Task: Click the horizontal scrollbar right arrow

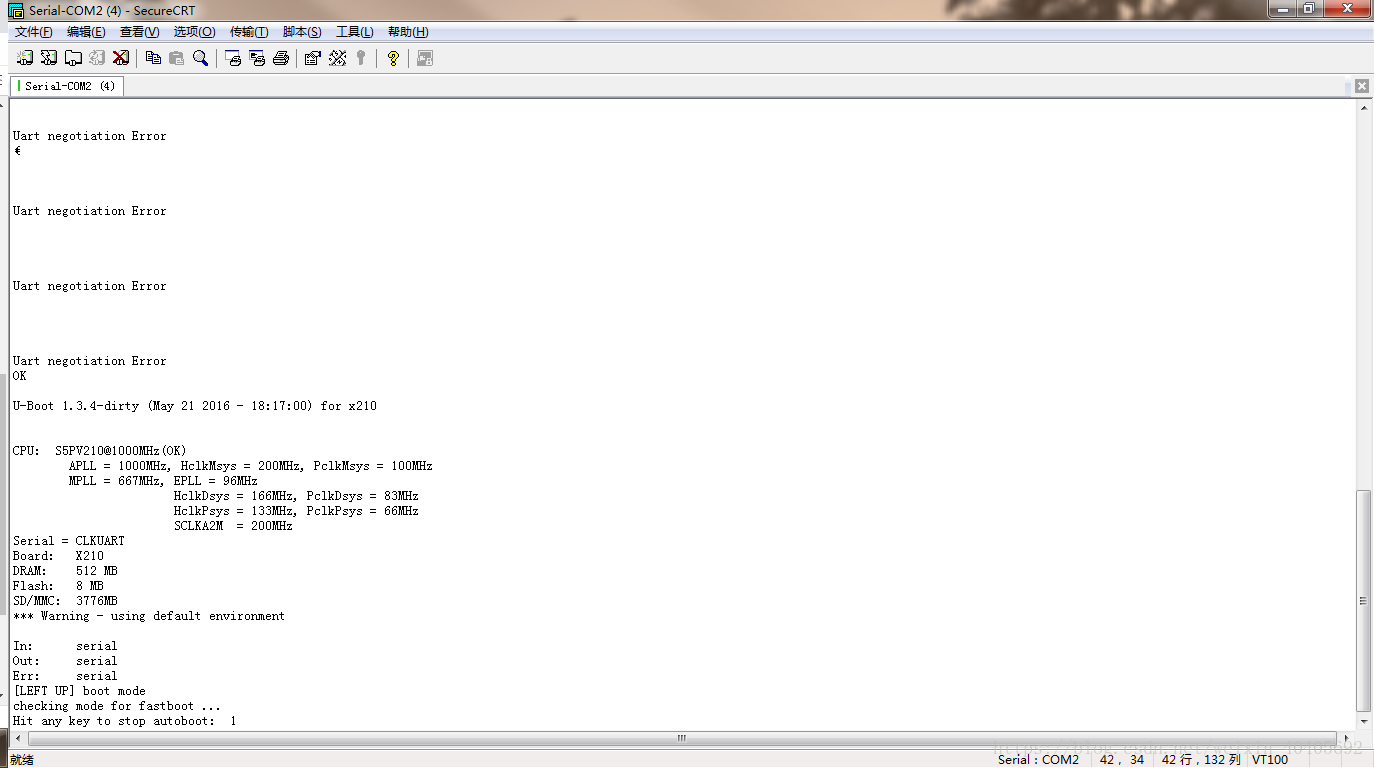Action: point(1349,738)
